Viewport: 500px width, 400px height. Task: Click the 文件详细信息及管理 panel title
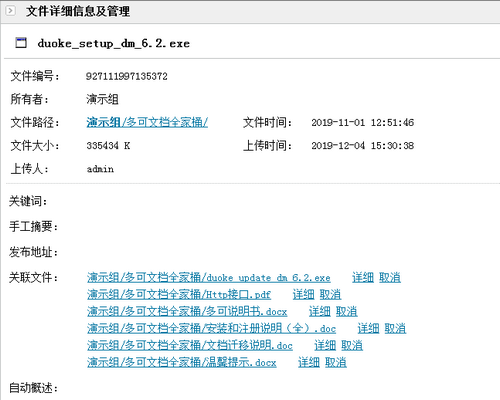(78, 11)
